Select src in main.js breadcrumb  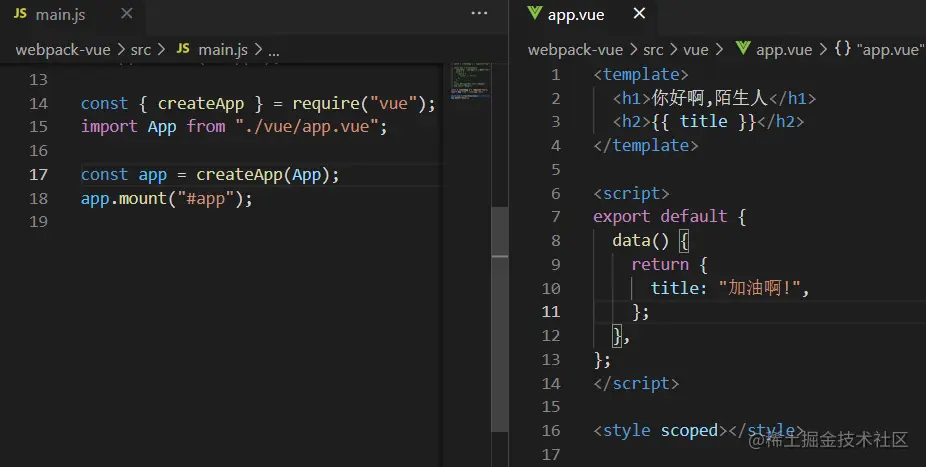tap(141, 50)
